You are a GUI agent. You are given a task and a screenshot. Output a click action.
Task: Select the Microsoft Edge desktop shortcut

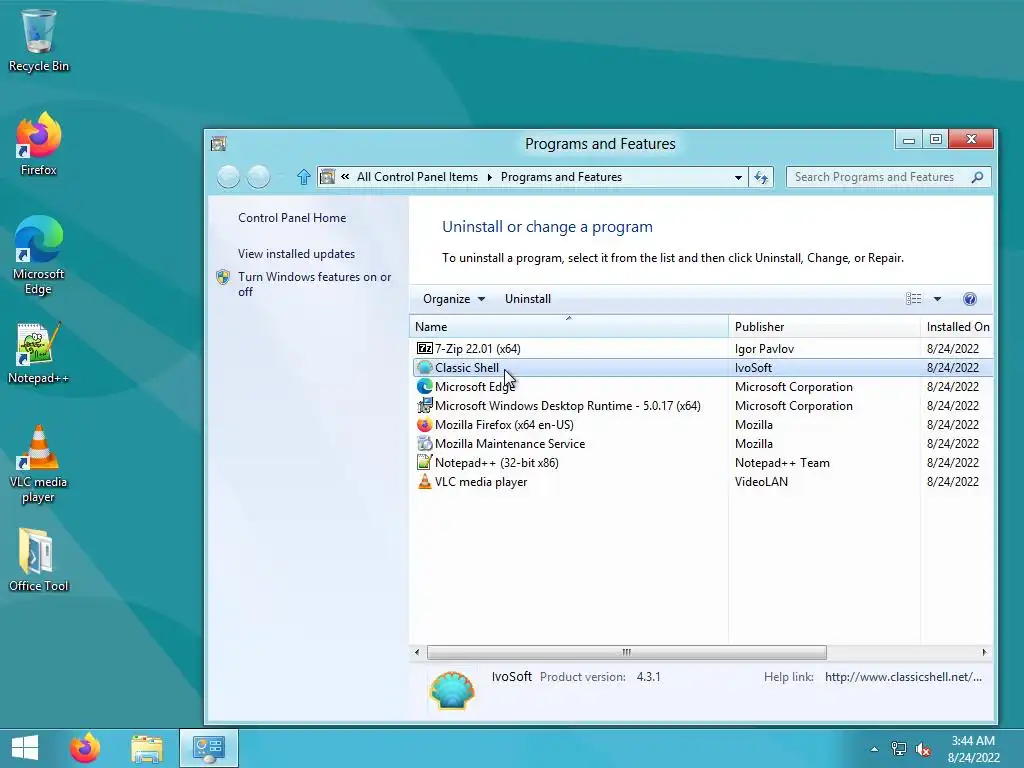(x=39, y=255)
